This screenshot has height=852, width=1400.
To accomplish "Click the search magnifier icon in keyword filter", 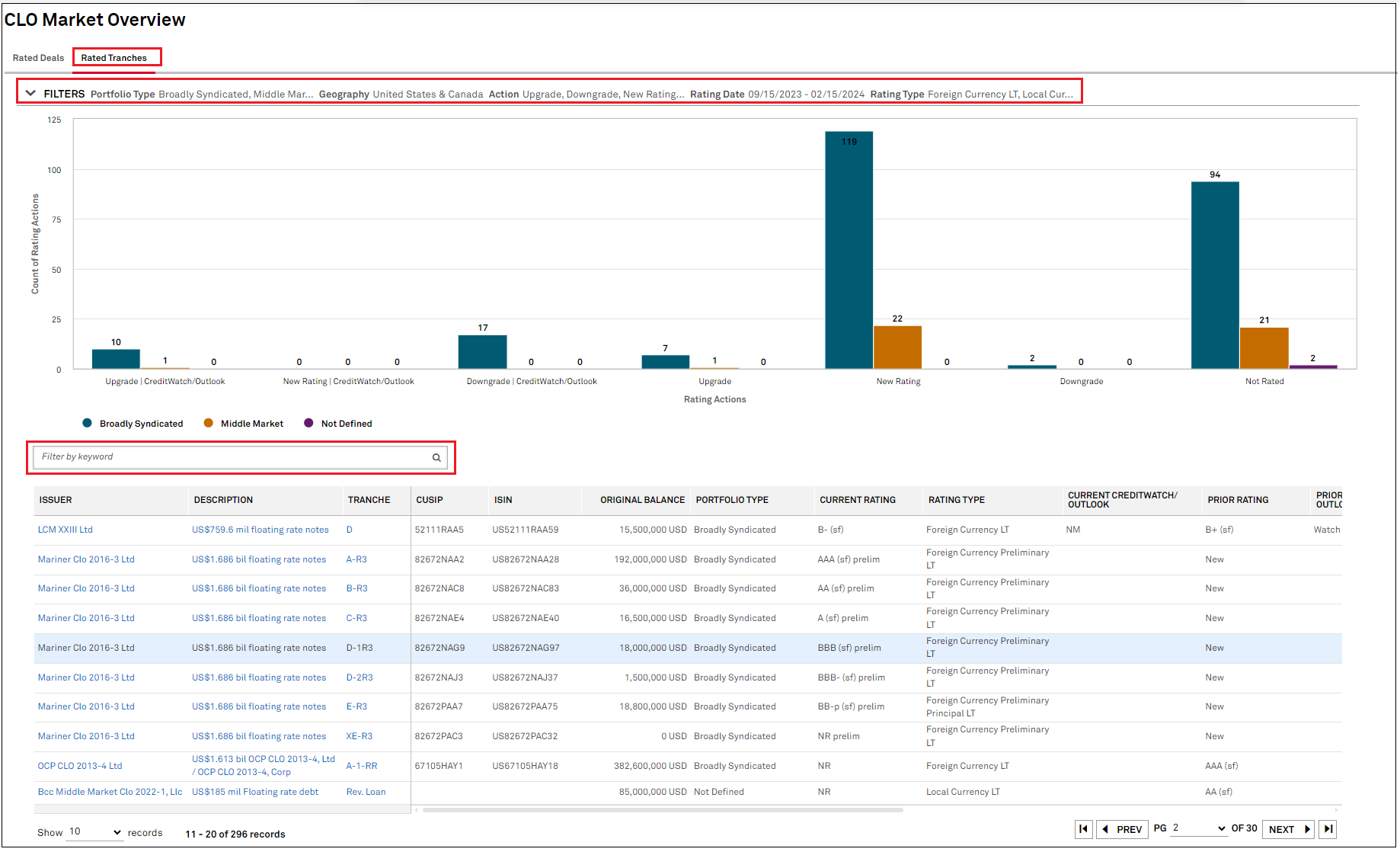I will pyautogui.click(x=436, y=457).
